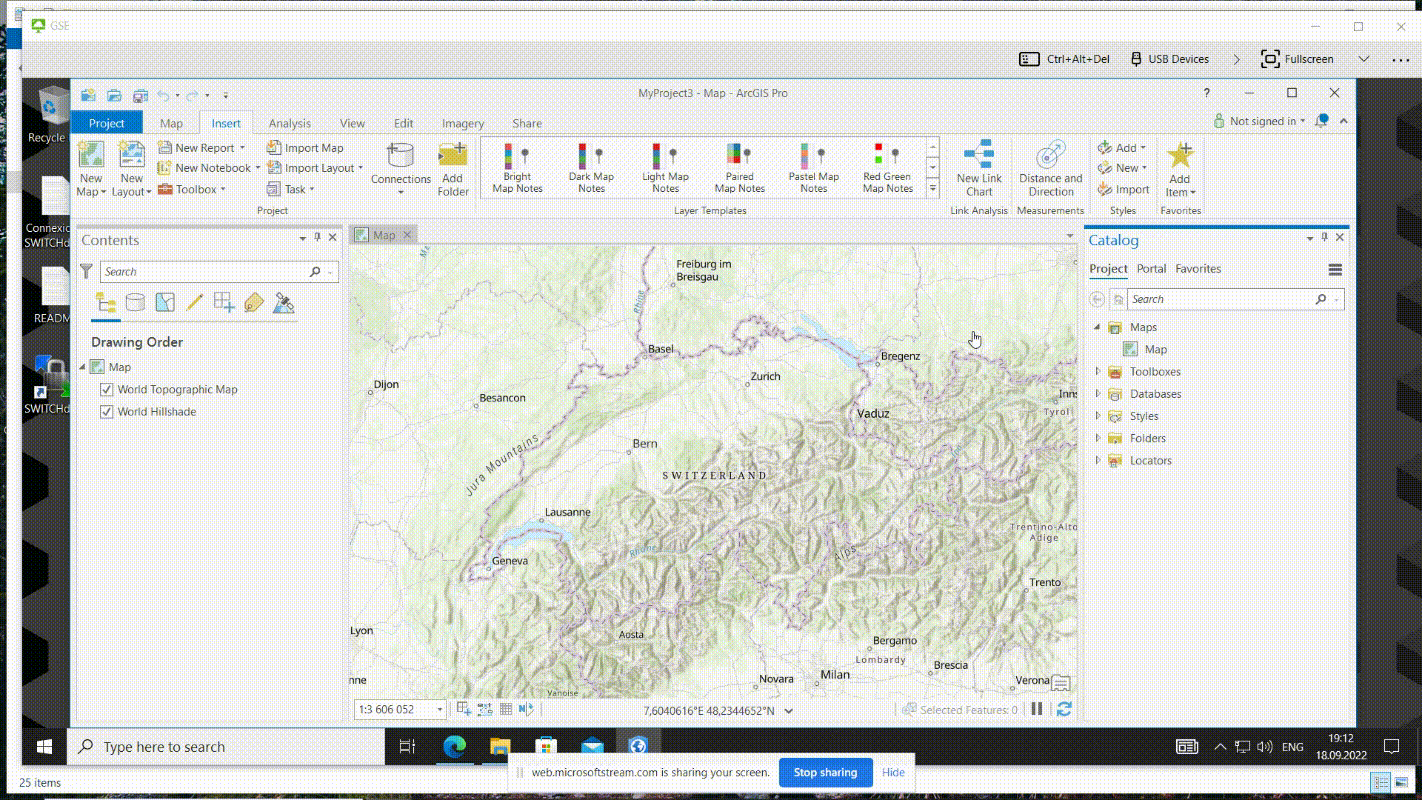Uncheck World Topographic Map layer
The image size is (1422, 800).
click(x=107, y=390)
